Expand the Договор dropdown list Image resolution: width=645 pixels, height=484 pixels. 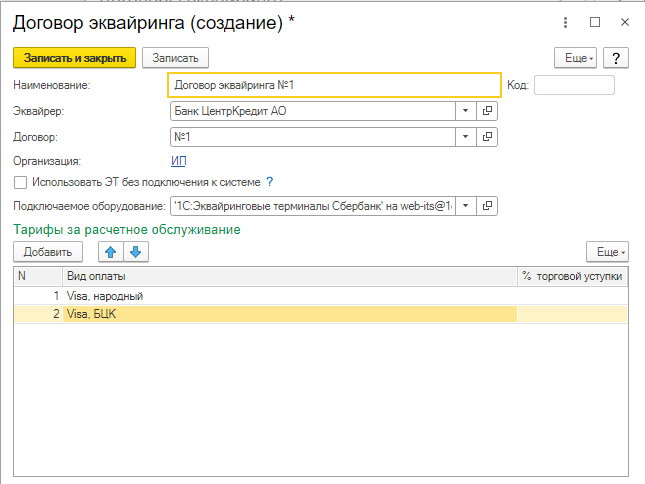[x=466, y=137]
